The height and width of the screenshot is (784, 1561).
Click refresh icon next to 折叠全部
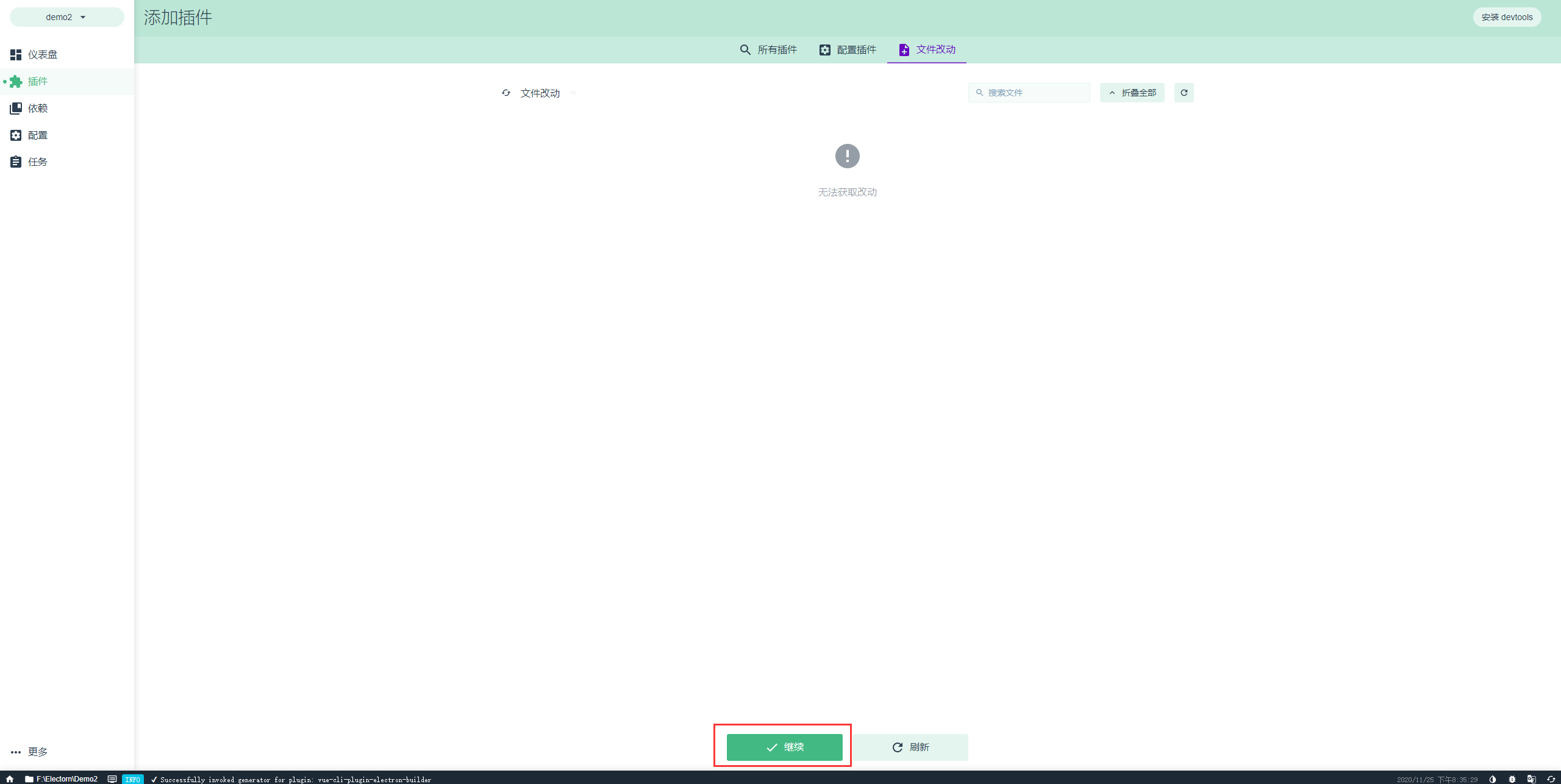click(x=1184, y=93)
